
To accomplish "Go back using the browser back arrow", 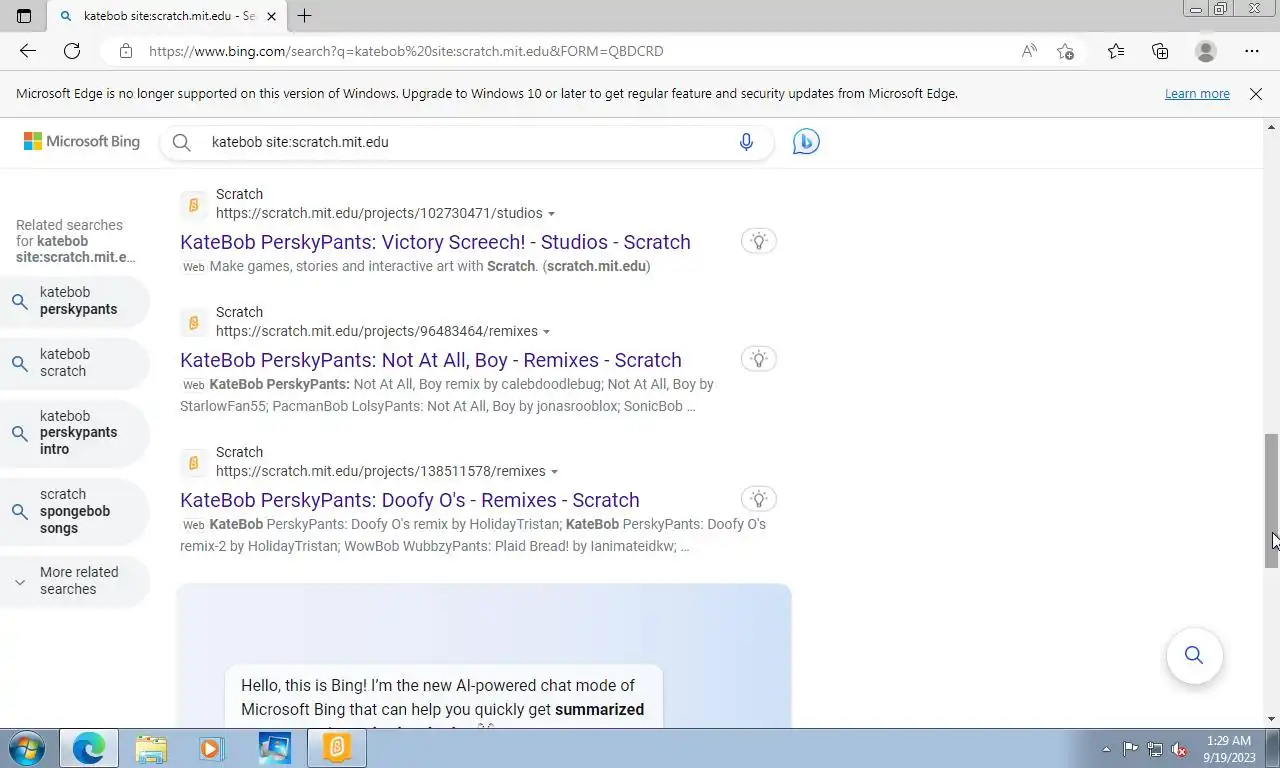I will (x=28, y=51).
